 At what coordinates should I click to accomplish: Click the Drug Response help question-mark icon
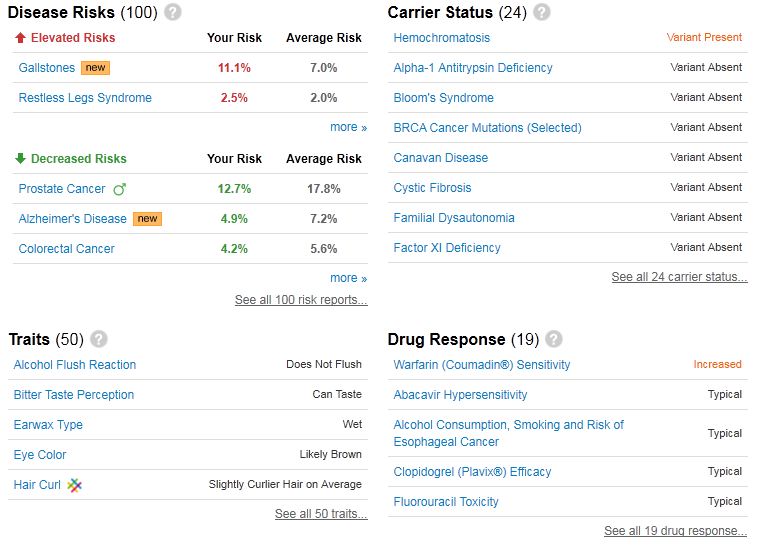554,339
